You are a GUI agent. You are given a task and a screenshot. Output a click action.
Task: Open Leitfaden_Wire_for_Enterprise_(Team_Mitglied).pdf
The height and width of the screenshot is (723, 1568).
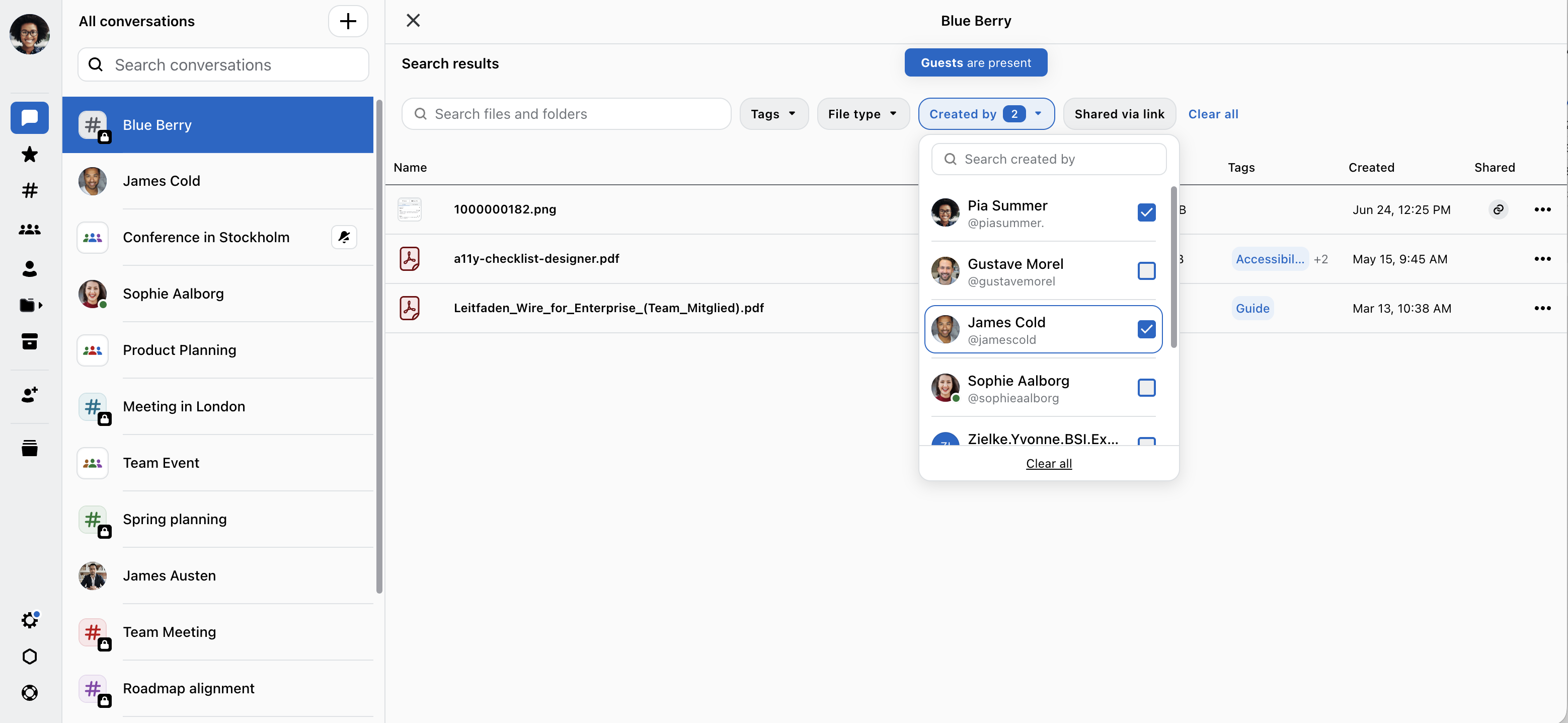pyautogui.click(x=609, y=308)
